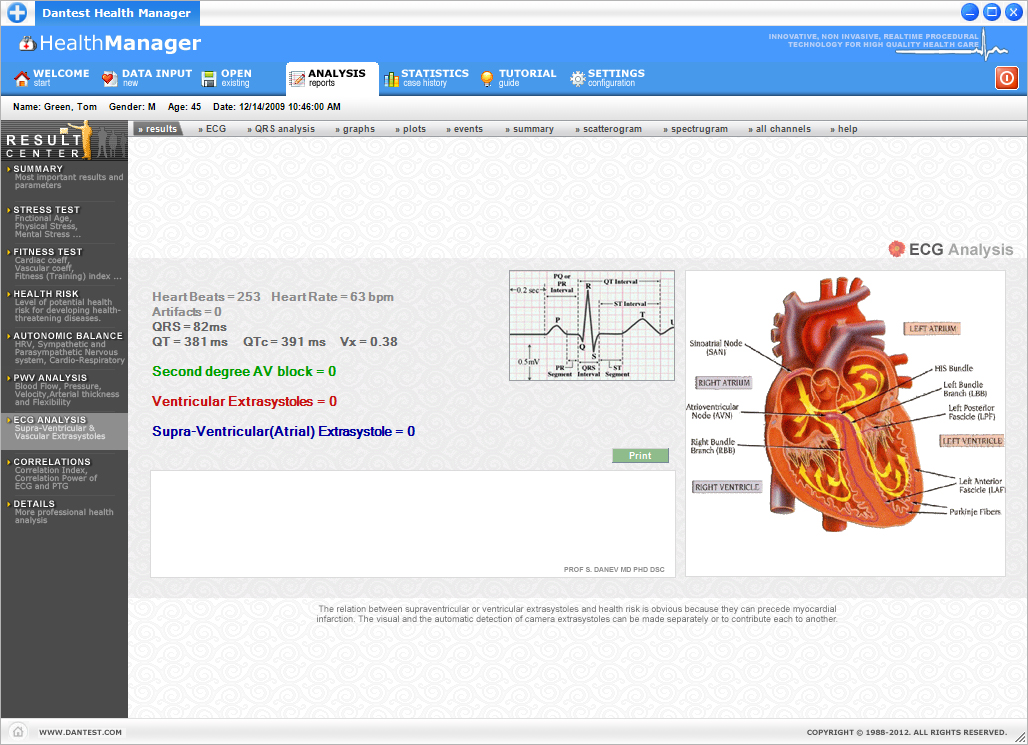Click the heart anatomy illustration

tap(845, 423)
